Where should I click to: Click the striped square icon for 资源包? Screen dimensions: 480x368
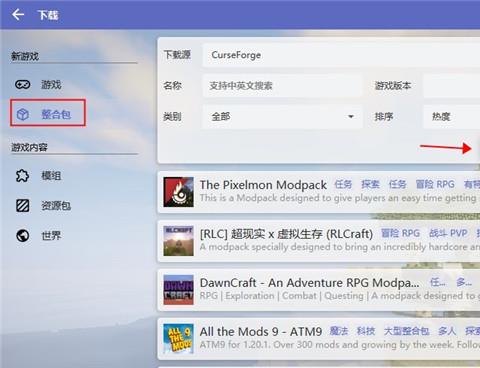[23, 206]
